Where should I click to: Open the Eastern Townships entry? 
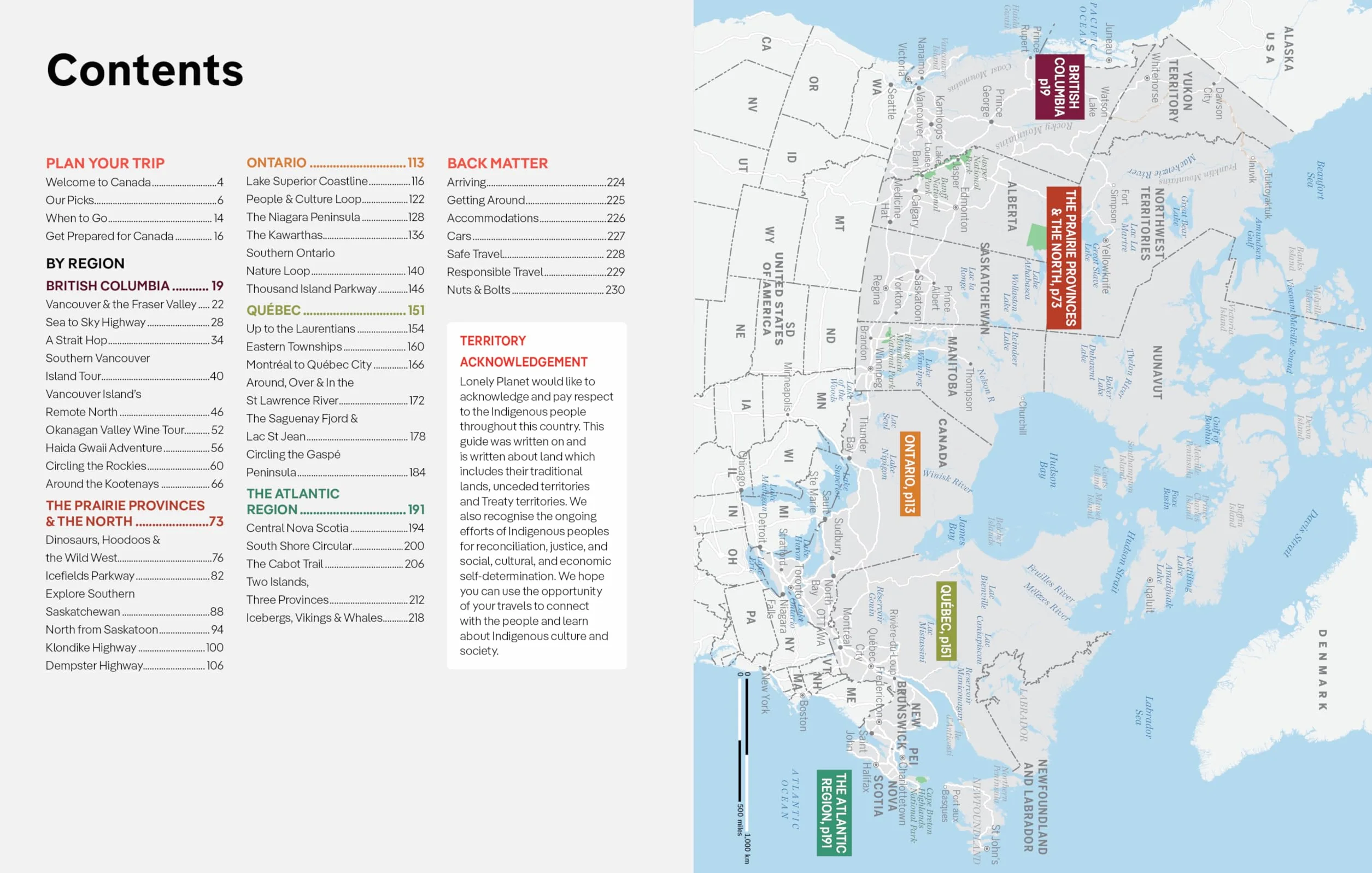pos(335,347)
